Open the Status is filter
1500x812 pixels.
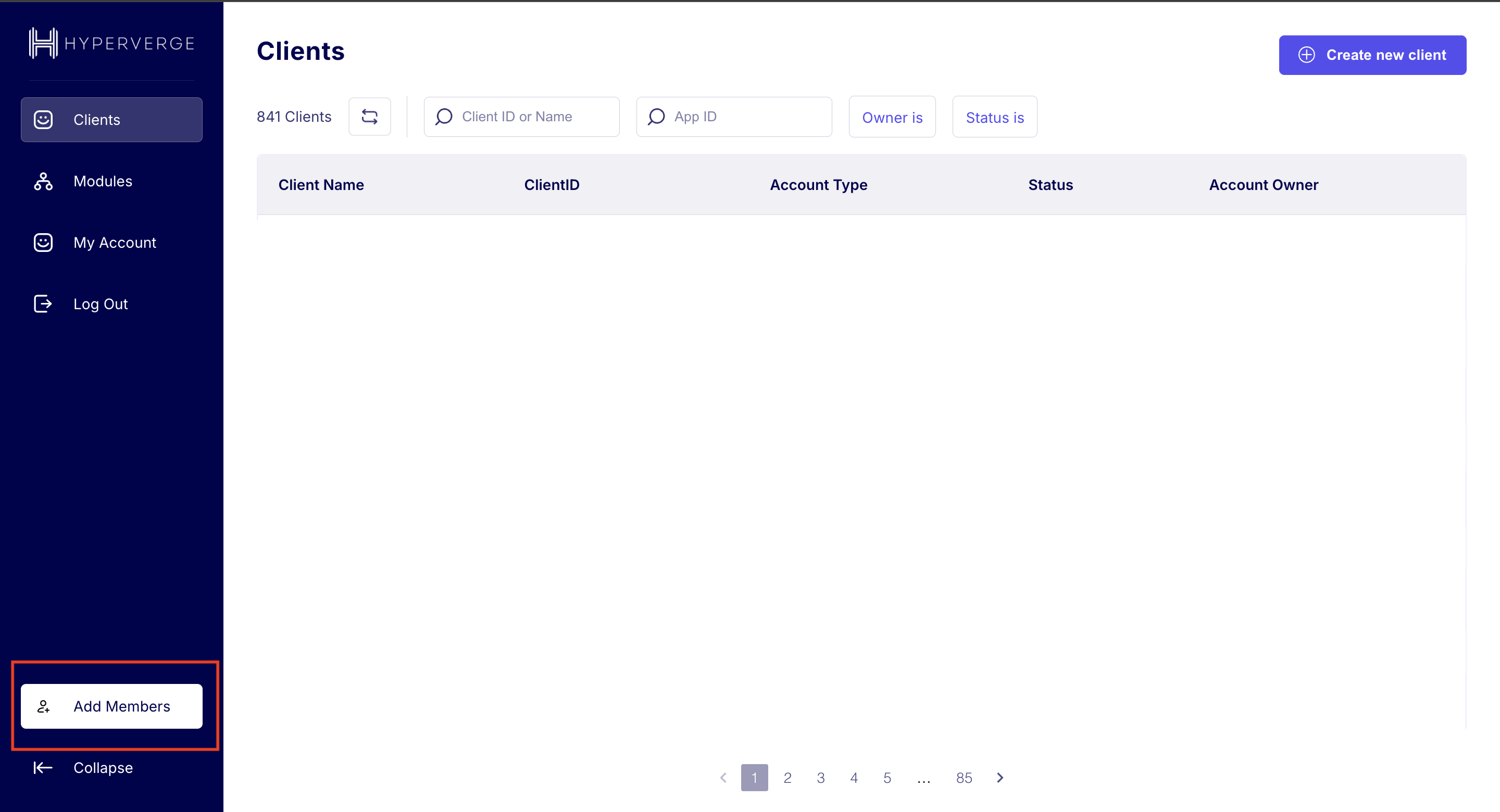point(994,117)
